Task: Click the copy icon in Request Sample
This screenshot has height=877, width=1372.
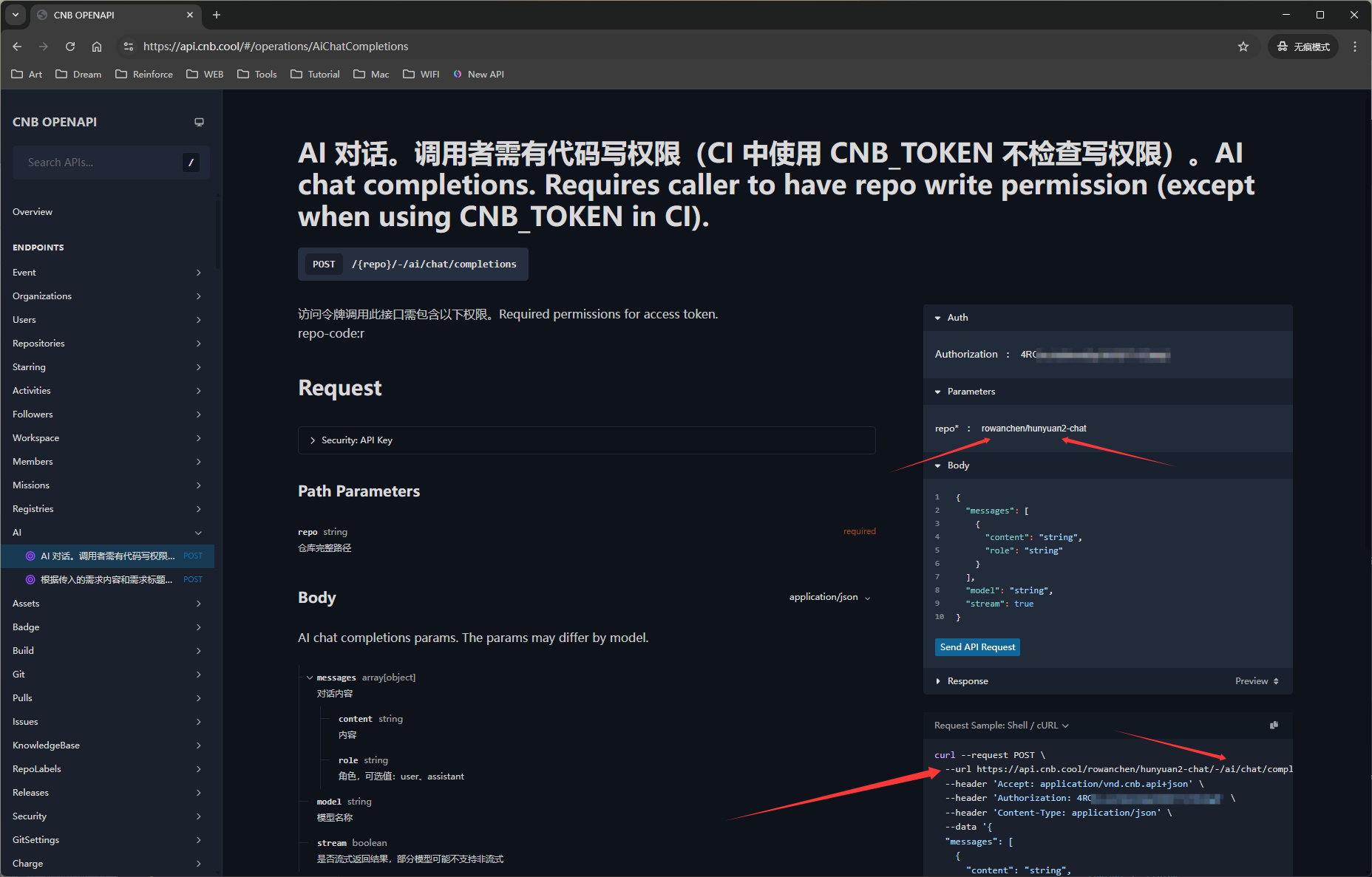Action: tap(1274, 726)
